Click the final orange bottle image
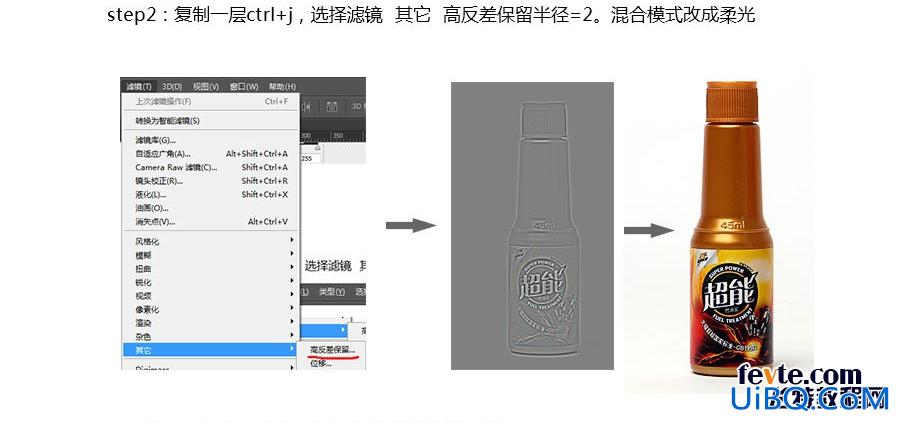 coord(730,230)
